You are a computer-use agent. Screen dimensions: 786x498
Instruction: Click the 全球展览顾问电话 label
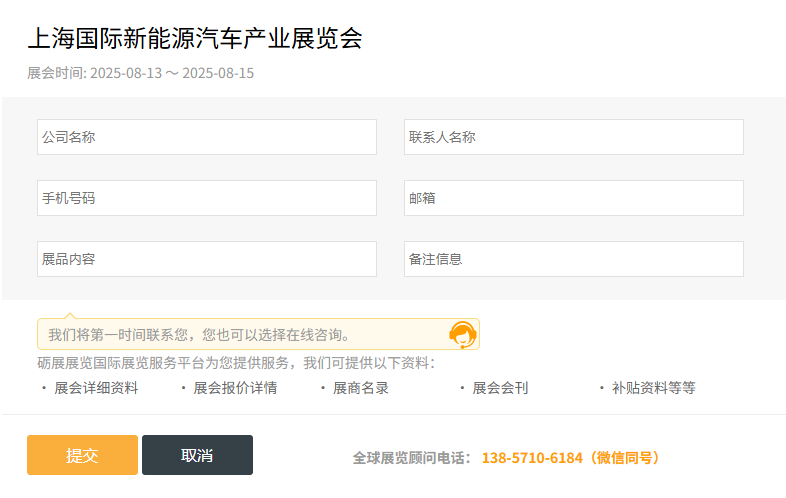[411, 458]
